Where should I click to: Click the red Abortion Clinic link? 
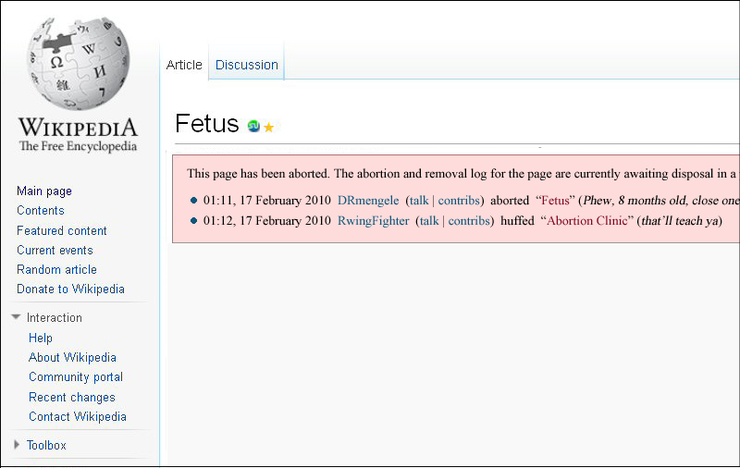click(x=587, y=221)
